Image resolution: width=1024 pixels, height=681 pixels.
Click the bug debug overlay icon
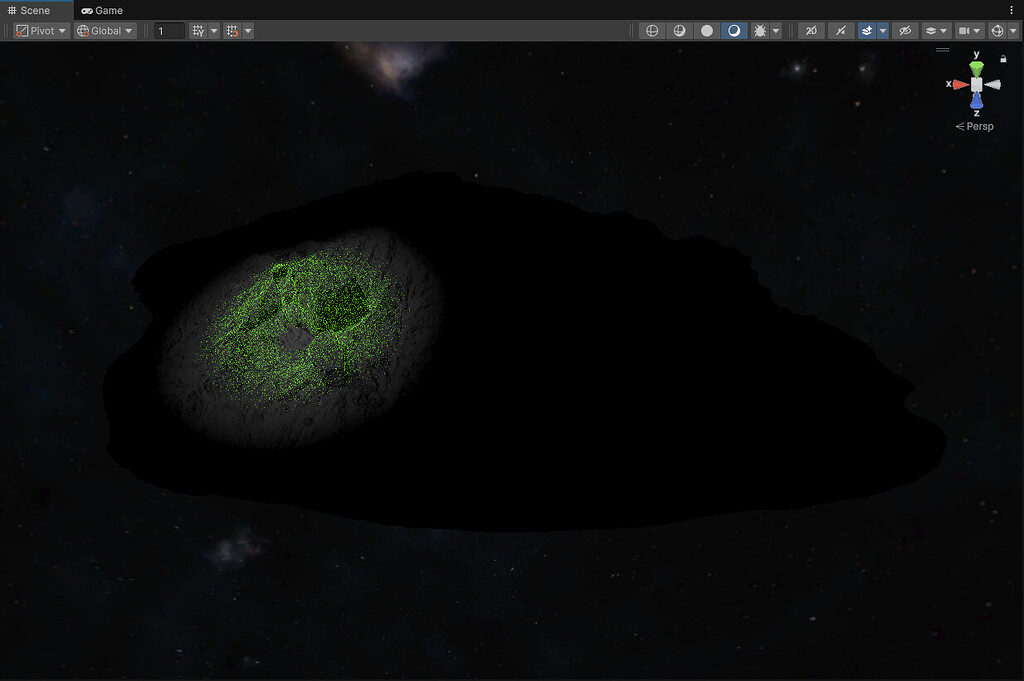[x=760, y=30]
